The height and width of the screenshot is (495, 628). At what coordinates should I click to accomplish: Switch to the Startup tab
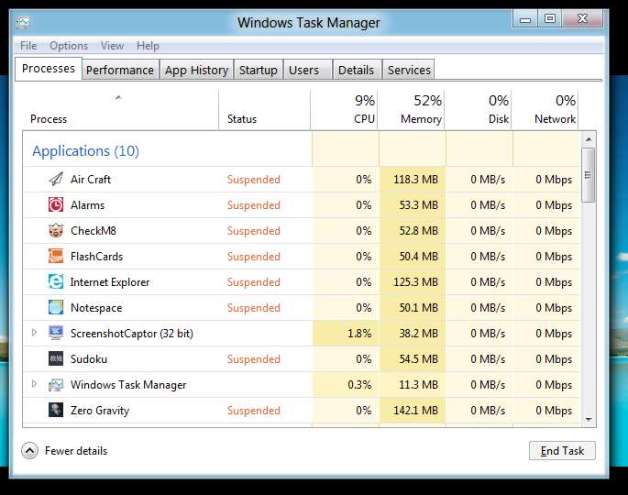(258, 70)
